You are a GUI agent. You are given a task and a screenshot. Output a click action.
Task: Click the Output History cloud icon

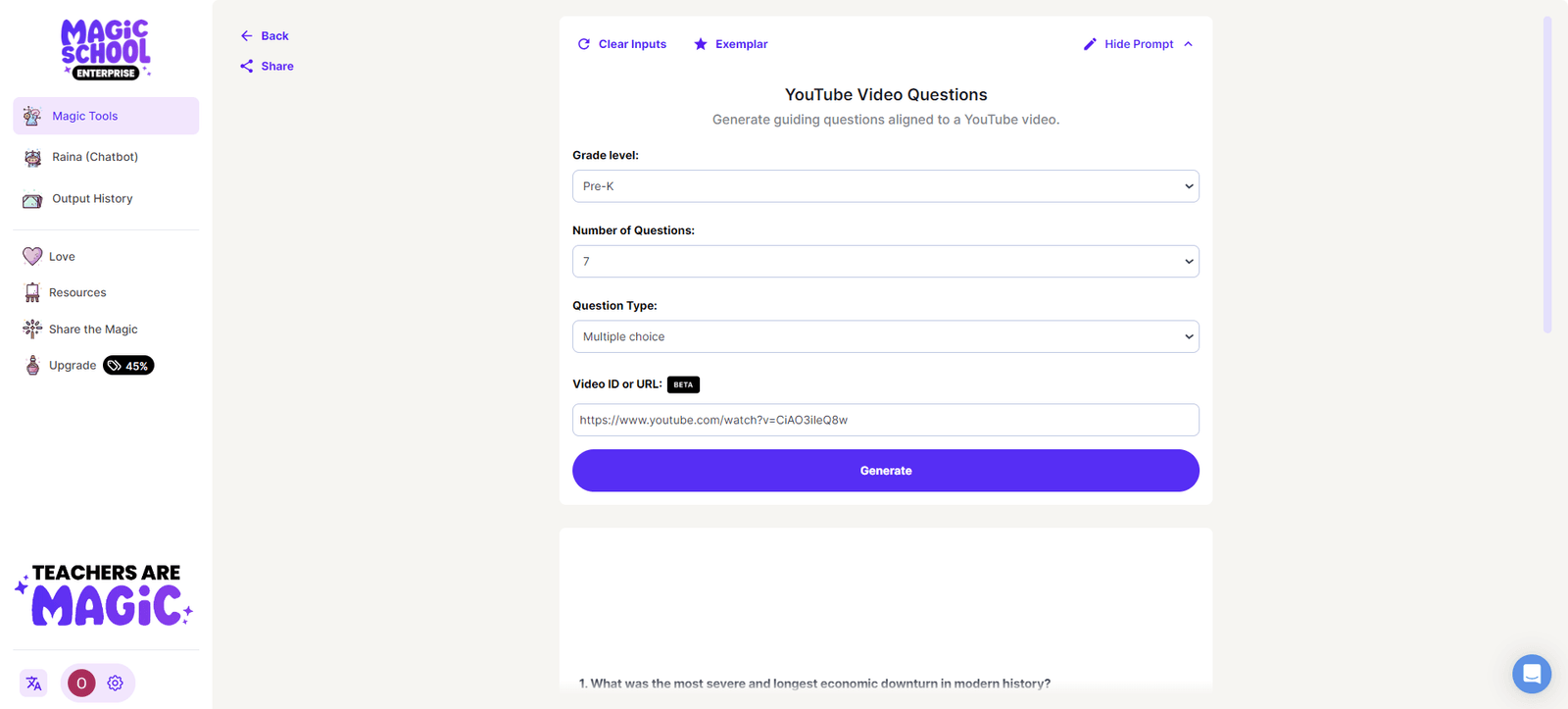[30, 198]
